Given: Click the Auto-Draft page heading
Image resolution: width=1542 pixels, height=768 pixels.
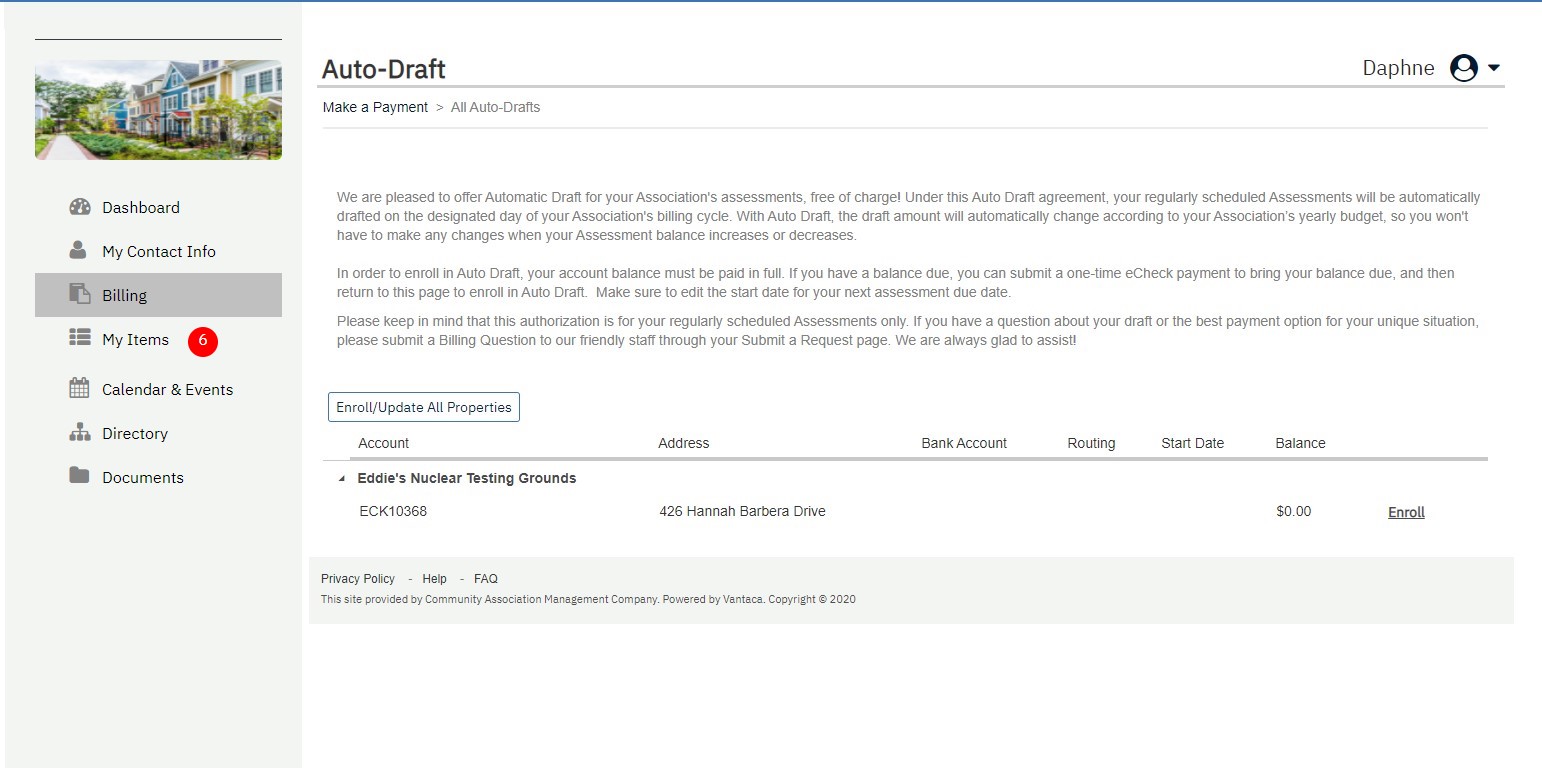Looking at the screenshot, I should [x=384, y=69].
